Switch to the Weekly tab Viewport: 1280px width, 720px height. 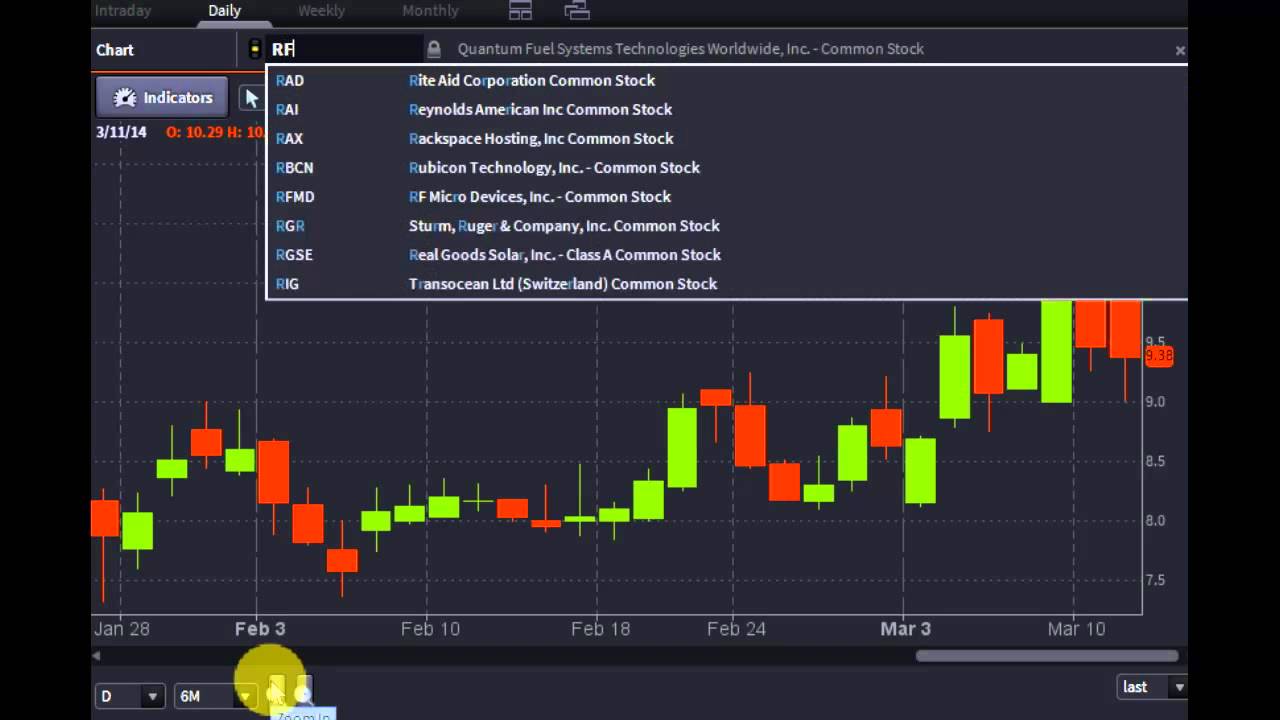pyautogui.click(x=321, y=11)
